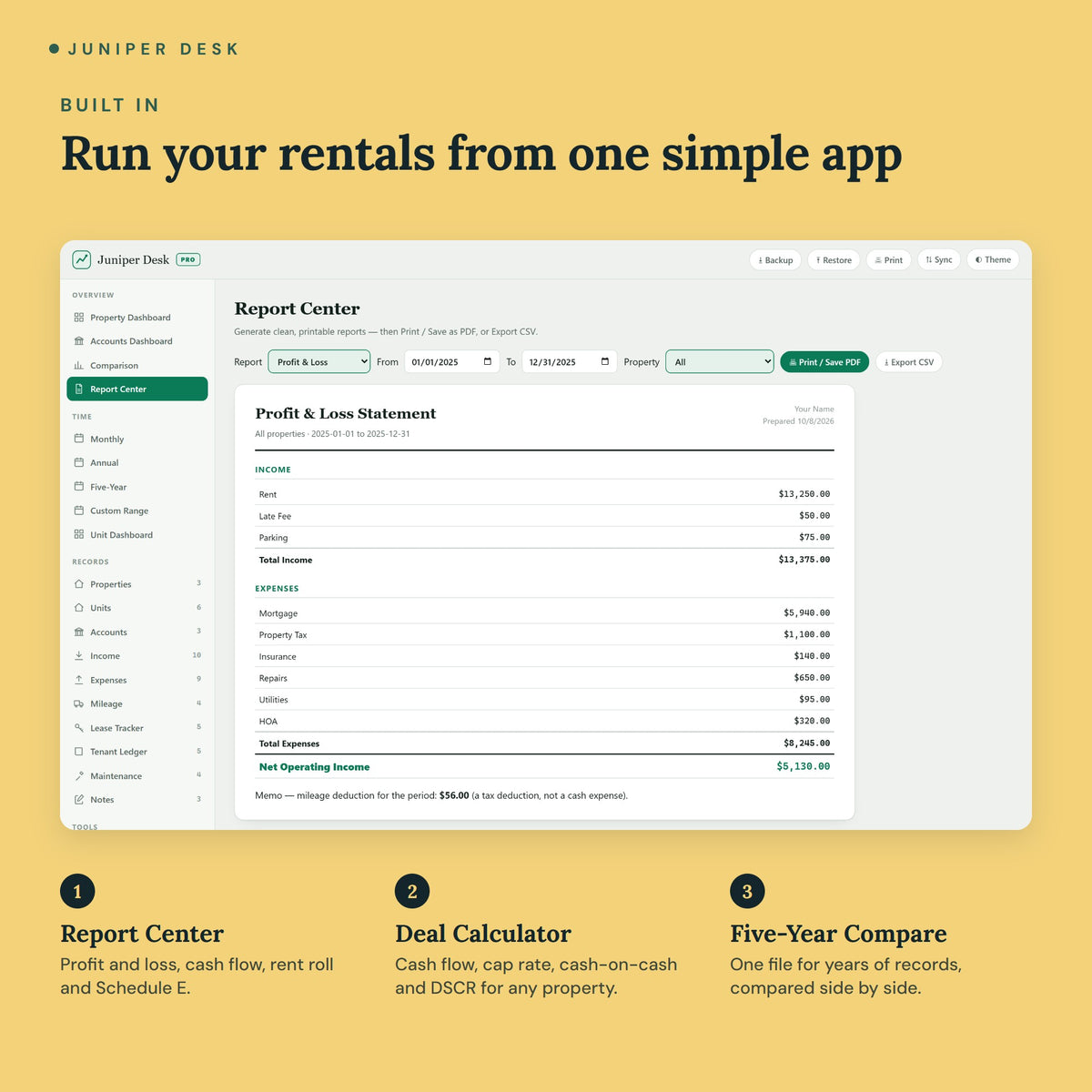Click the Monthly calendar icon
Viewport: 1092px width, 1092px height.
tap(79, 439)
